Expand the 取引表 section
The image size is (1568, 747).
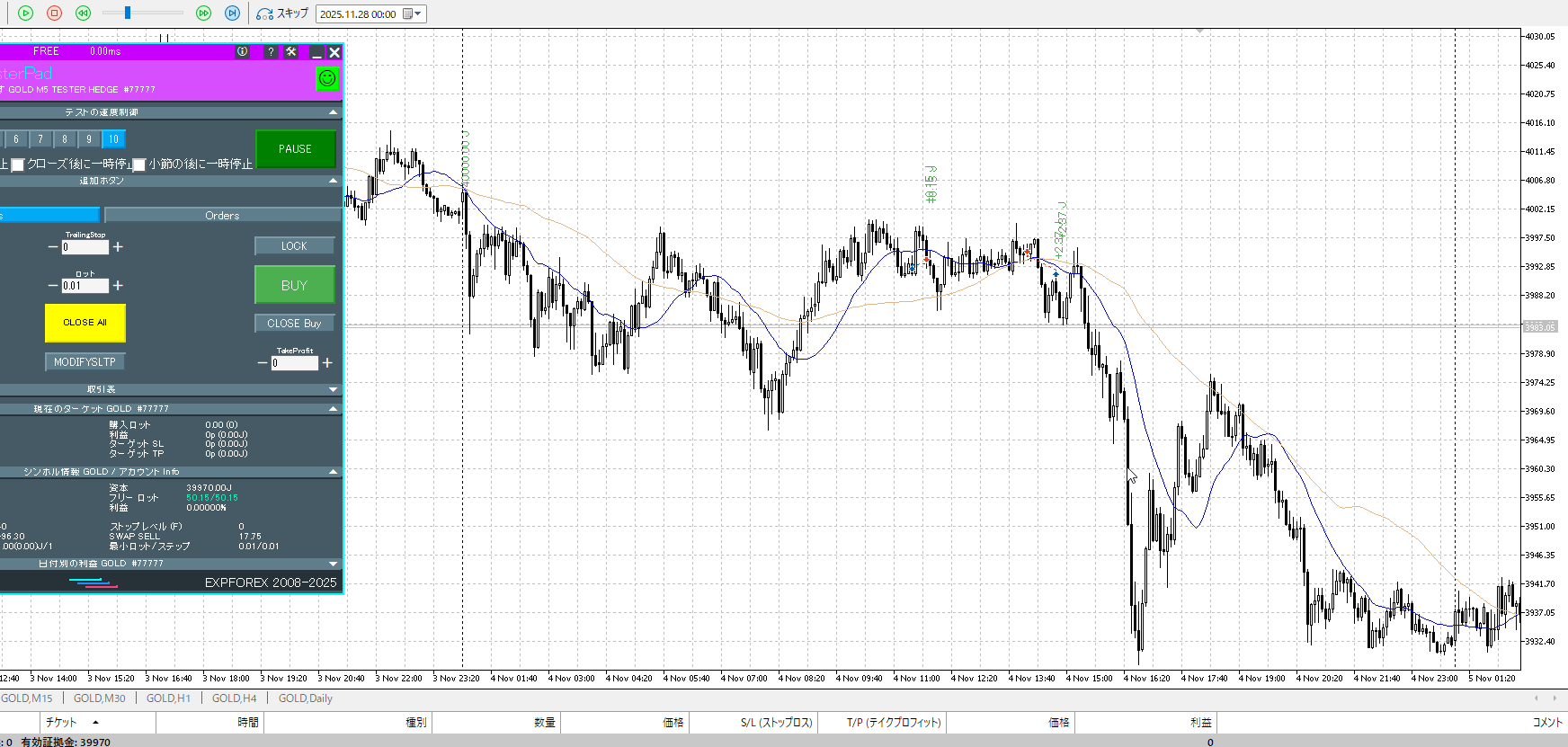(334, 389)
